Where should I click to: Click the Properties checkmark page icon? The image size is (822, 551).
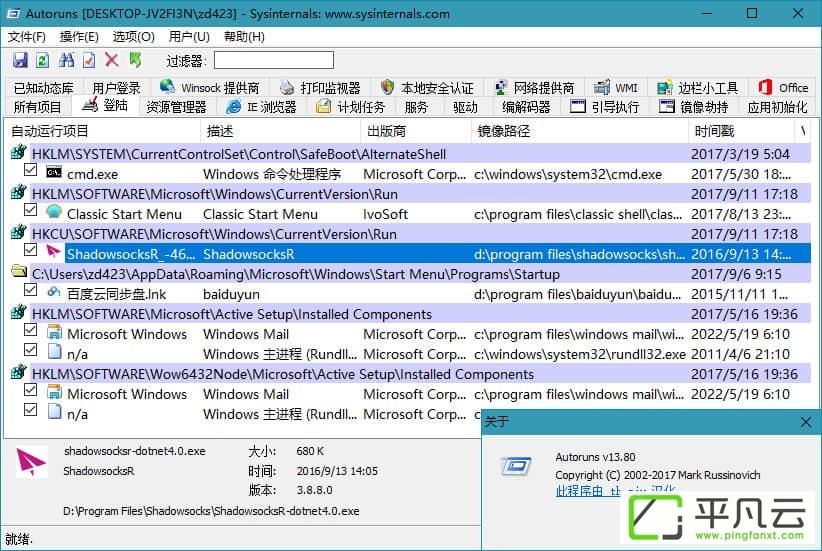pyautogui.click(x=89, y=60)
